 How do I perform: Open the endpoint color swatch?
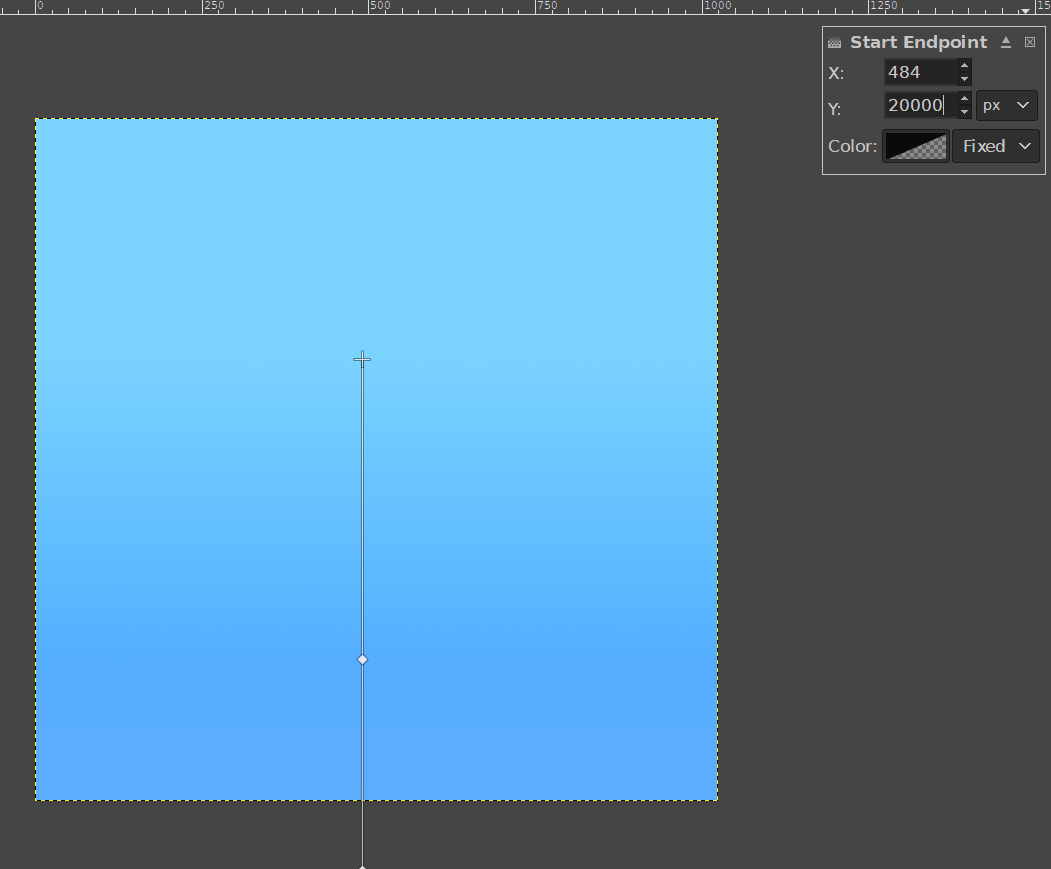click(916, 146)
